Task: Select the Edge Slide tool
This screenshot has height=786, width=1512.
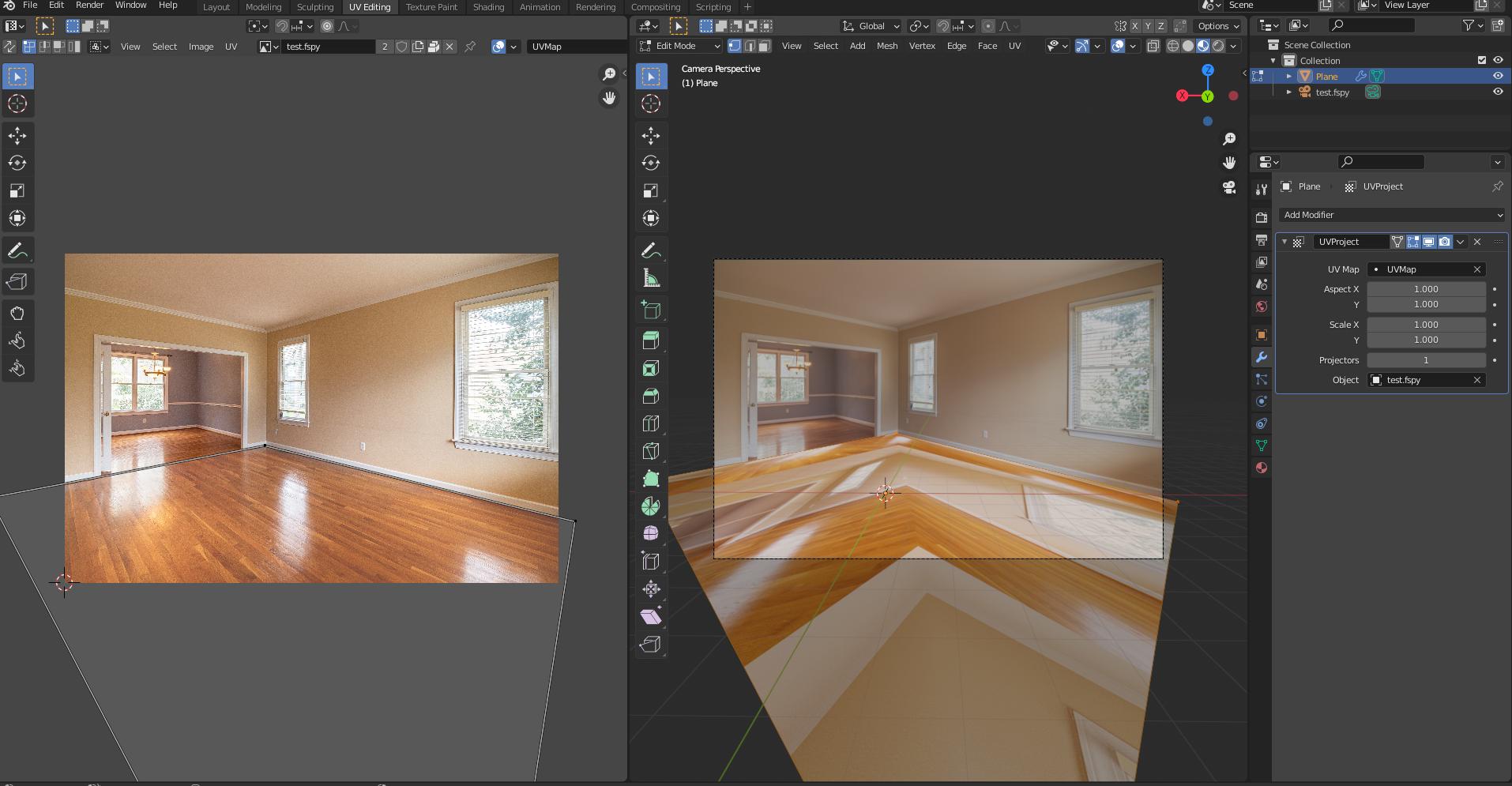Action: click(x=651, y=562)
